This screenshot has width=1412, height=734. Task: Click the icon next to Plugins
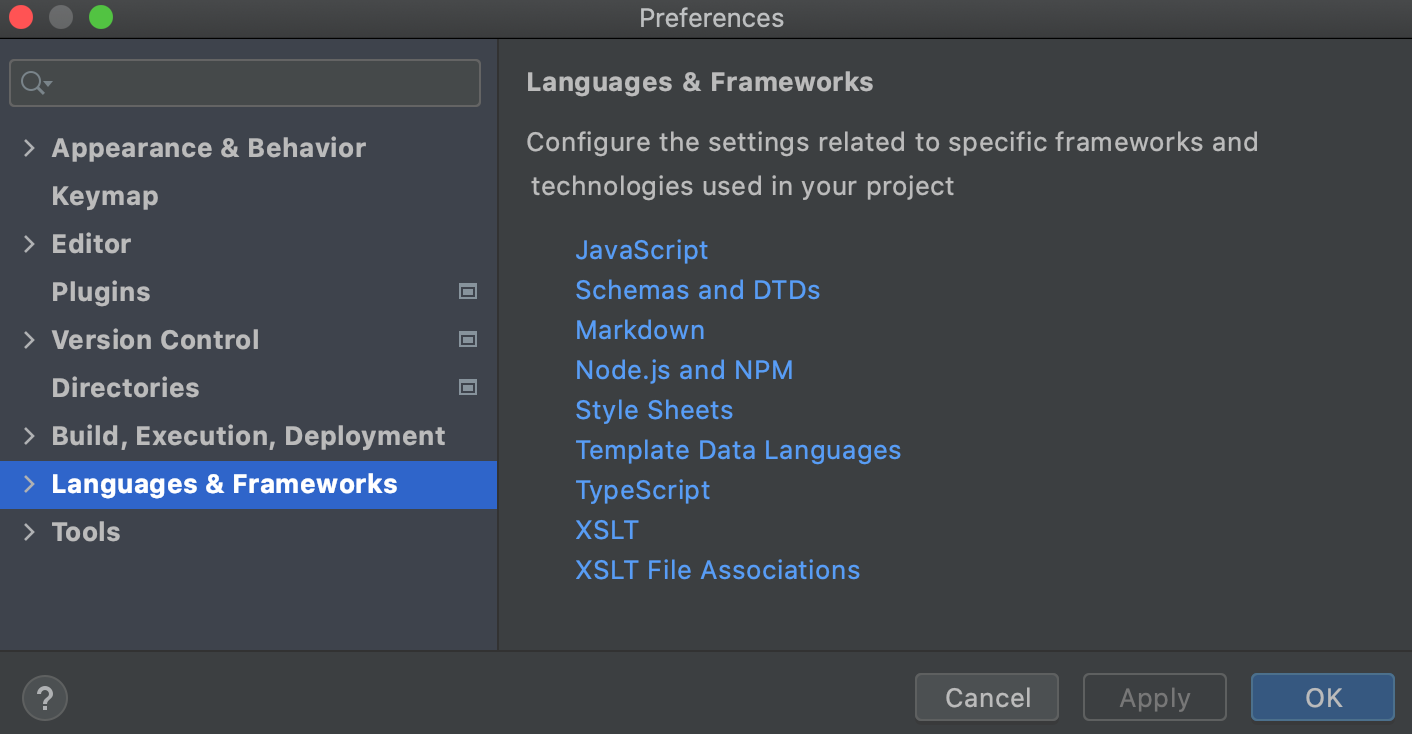coord(467,291)
